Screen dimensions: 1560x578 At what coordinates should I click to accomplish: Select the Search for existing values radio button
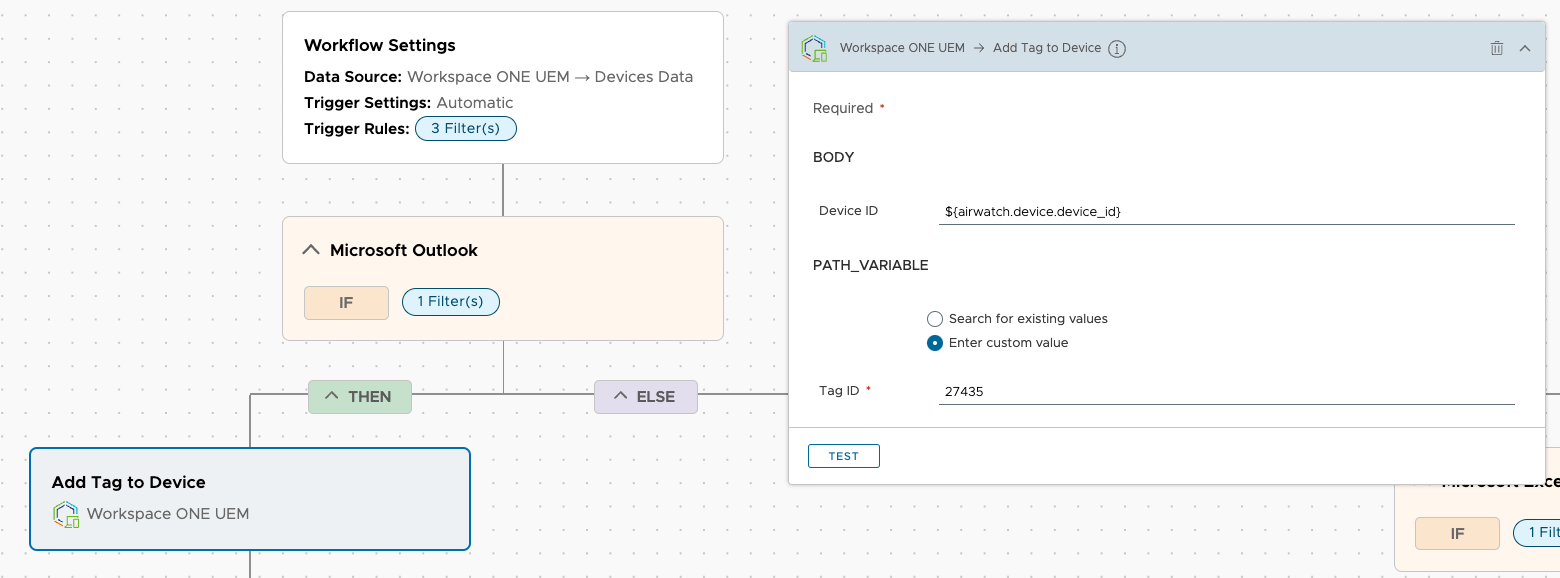(x=935, y=319)
